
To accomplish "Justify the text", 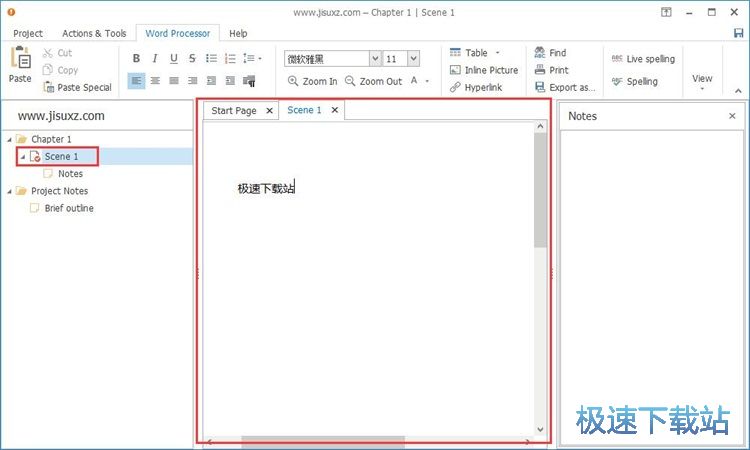I will coord(174,81).
